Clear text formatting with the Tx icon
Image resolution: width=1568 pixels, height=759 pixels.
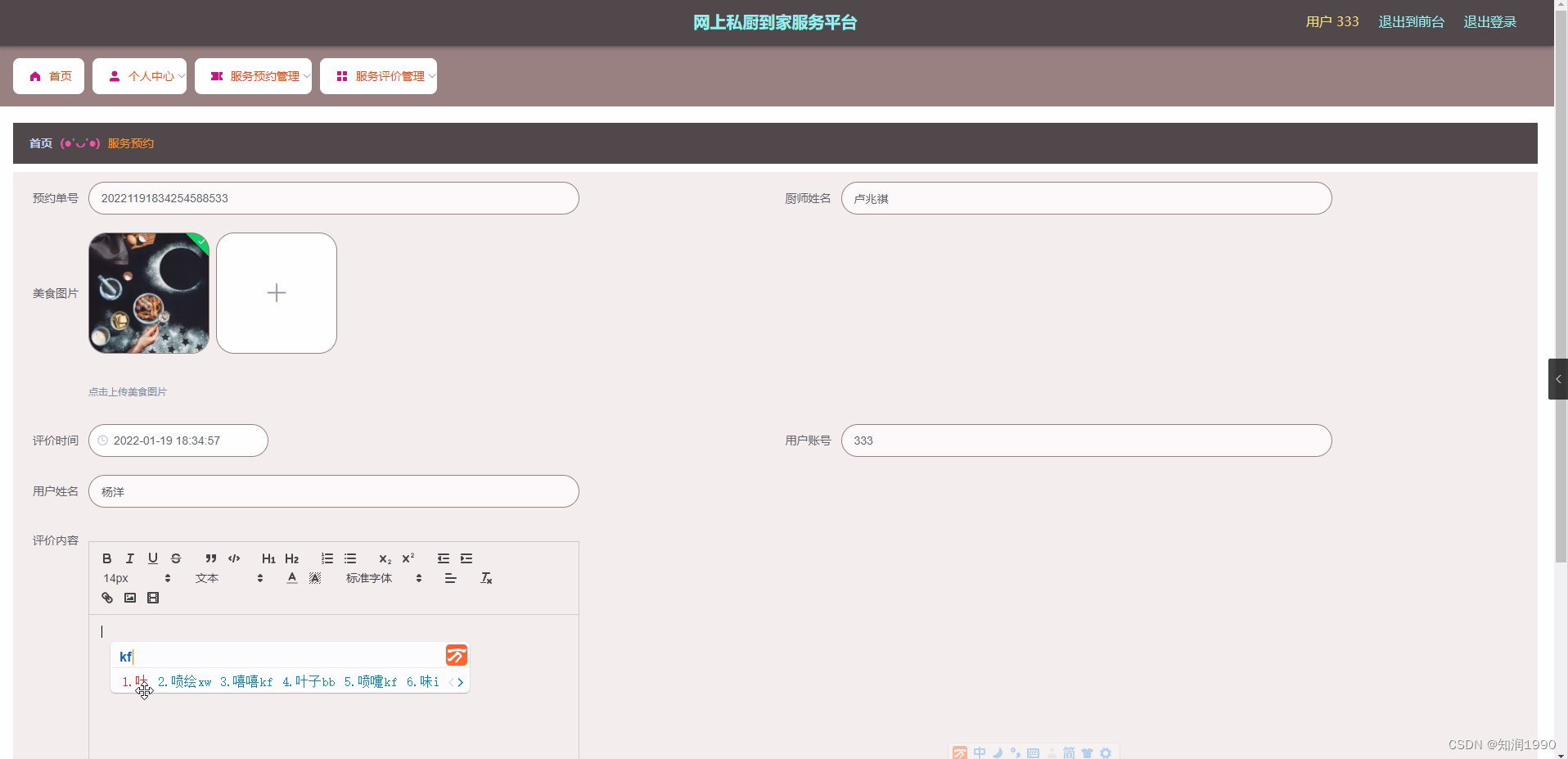pyautogui.click(x=485, y=578)
